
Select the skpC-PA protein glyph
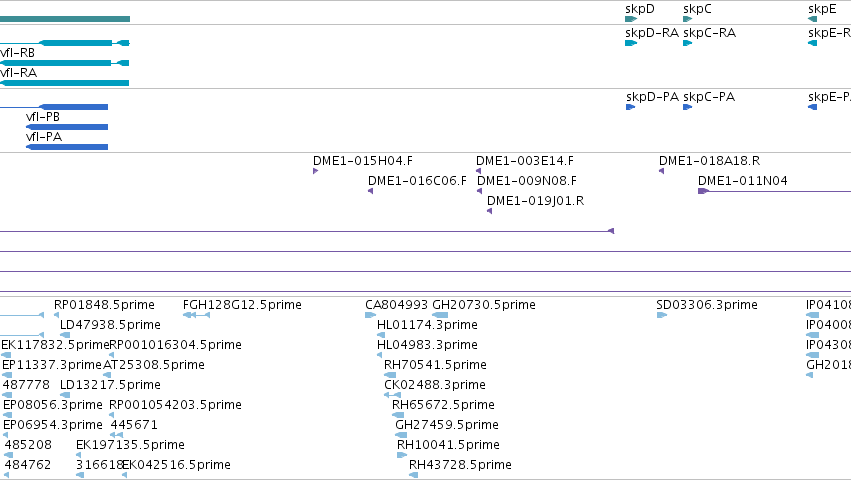[688, 107]
